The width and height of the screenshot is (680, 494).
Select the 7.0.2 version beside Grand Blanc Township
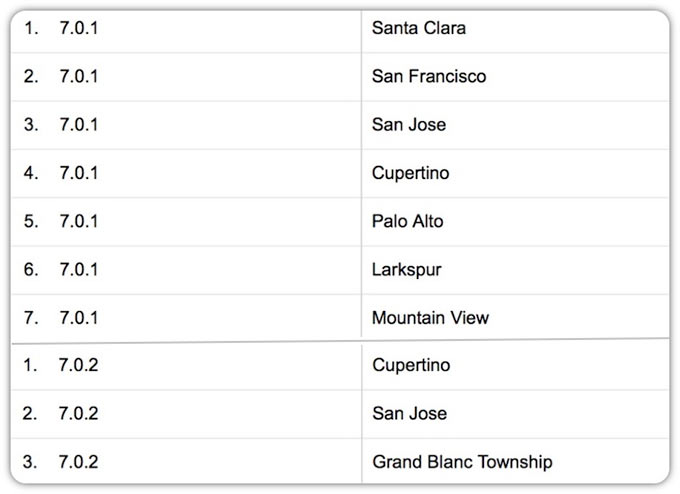(79, 462)
